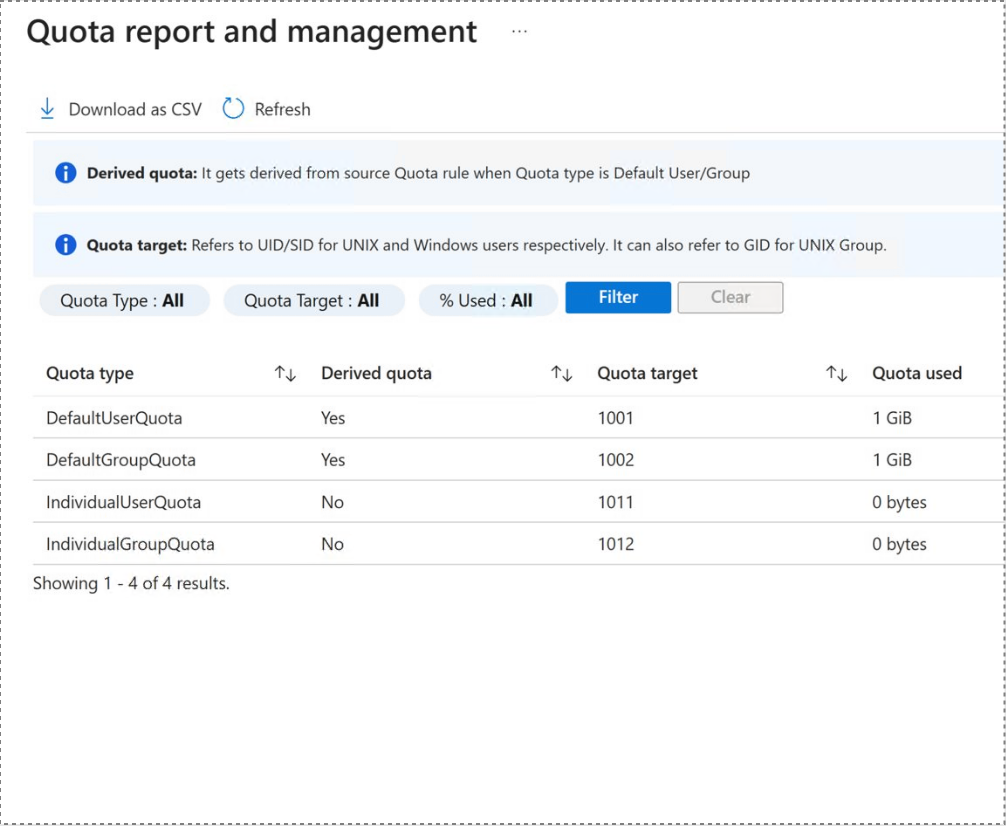Screen dimensions: 1006x826
Task: Click the Quota target column header
Action: coord(647,374)
